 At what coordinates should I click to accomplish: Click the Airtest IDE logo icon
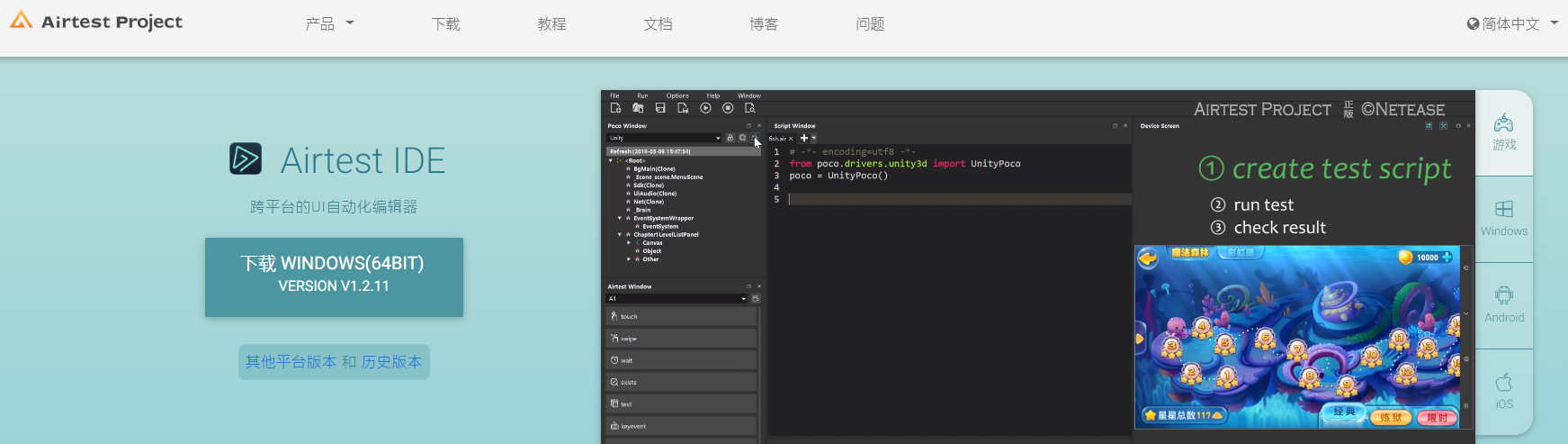click(x=246, y=159)
